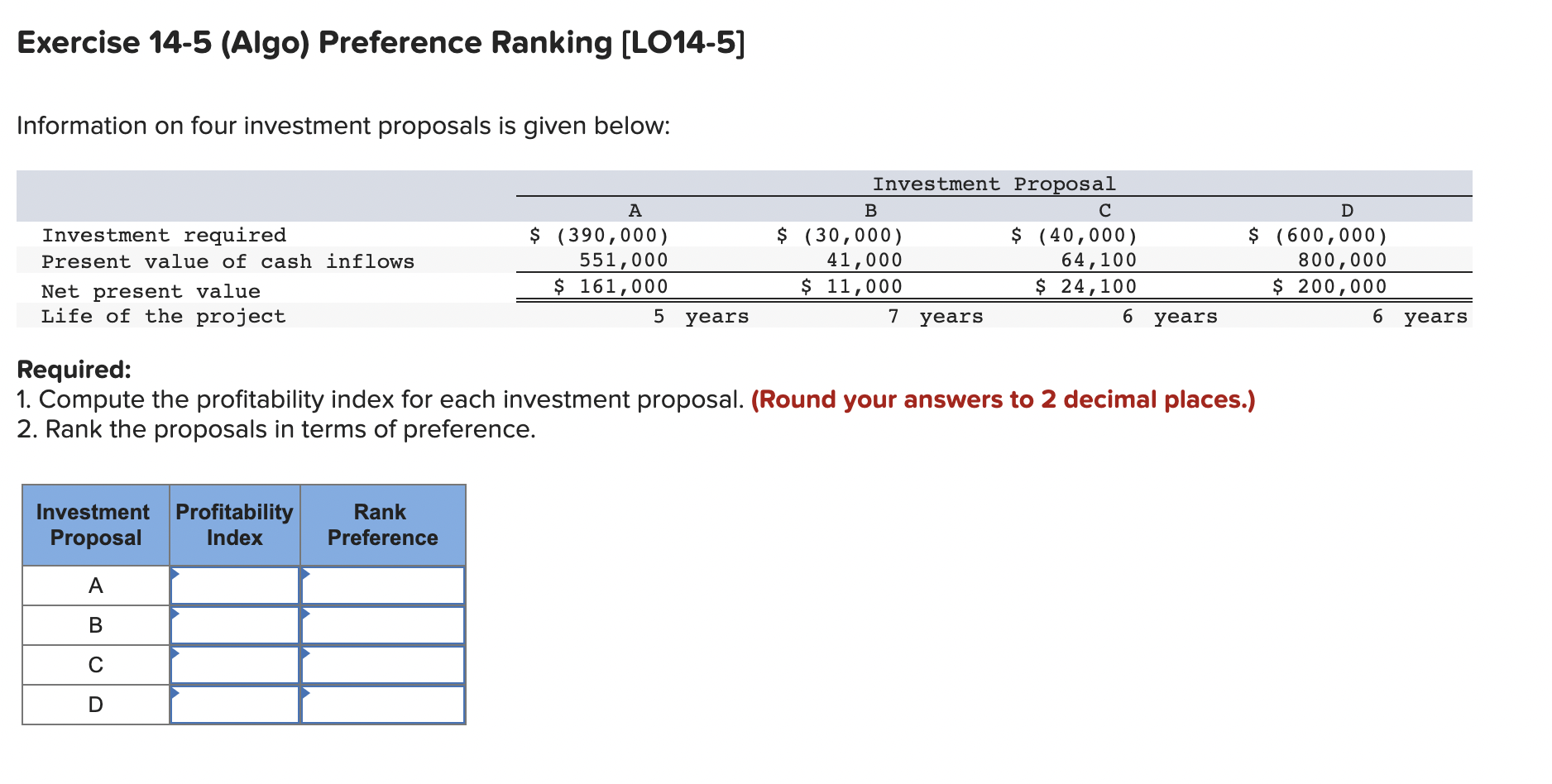Select the Profitability Index column header
Image resolution: width=1552 pixels, height=784 pixels.
pyautogui.click(x=234, y=524)
